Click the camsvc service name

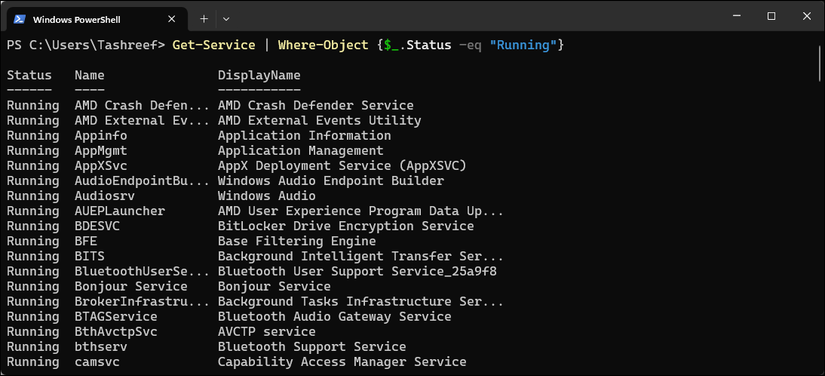pos(97,362)
